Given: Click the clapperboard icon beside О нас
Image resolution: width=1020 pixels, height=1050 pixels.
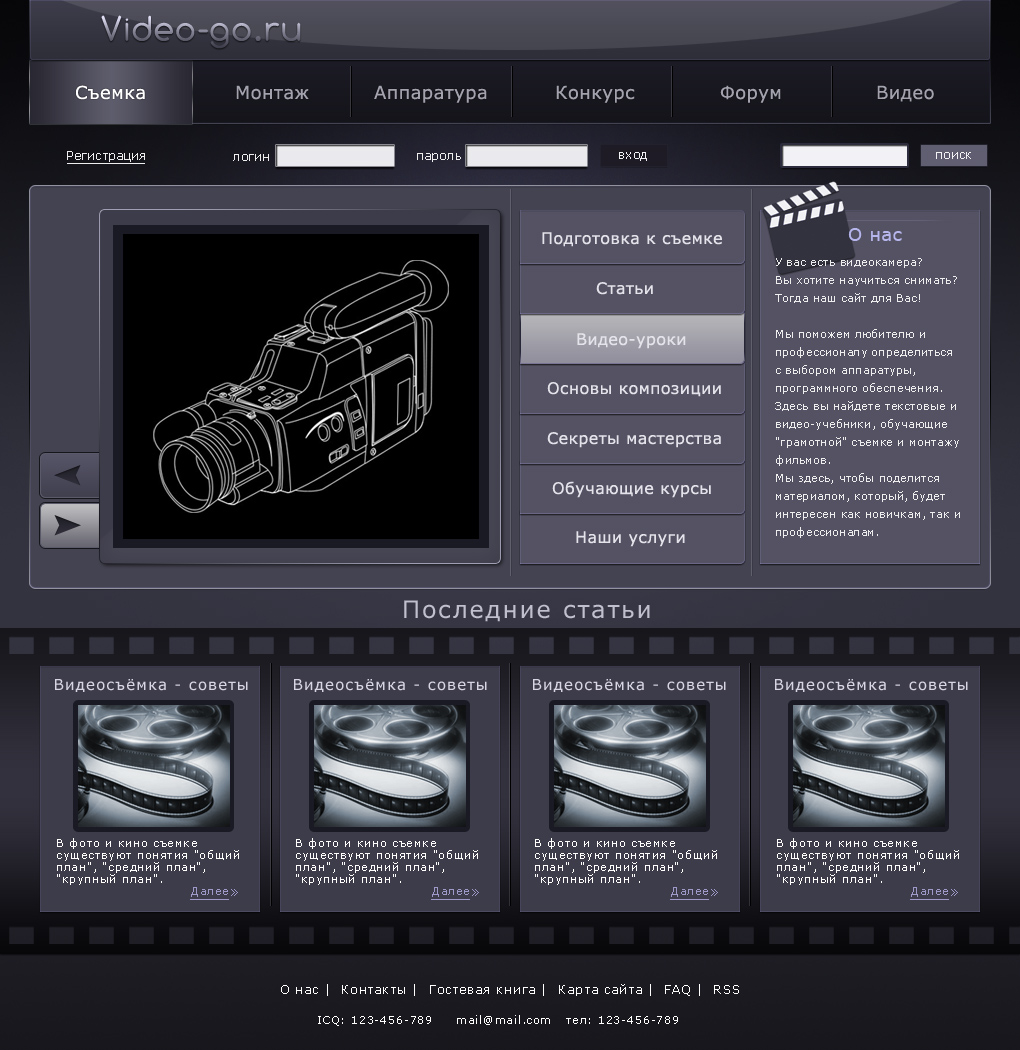Looking at the screenshot, I should click(x=802, y=221).
